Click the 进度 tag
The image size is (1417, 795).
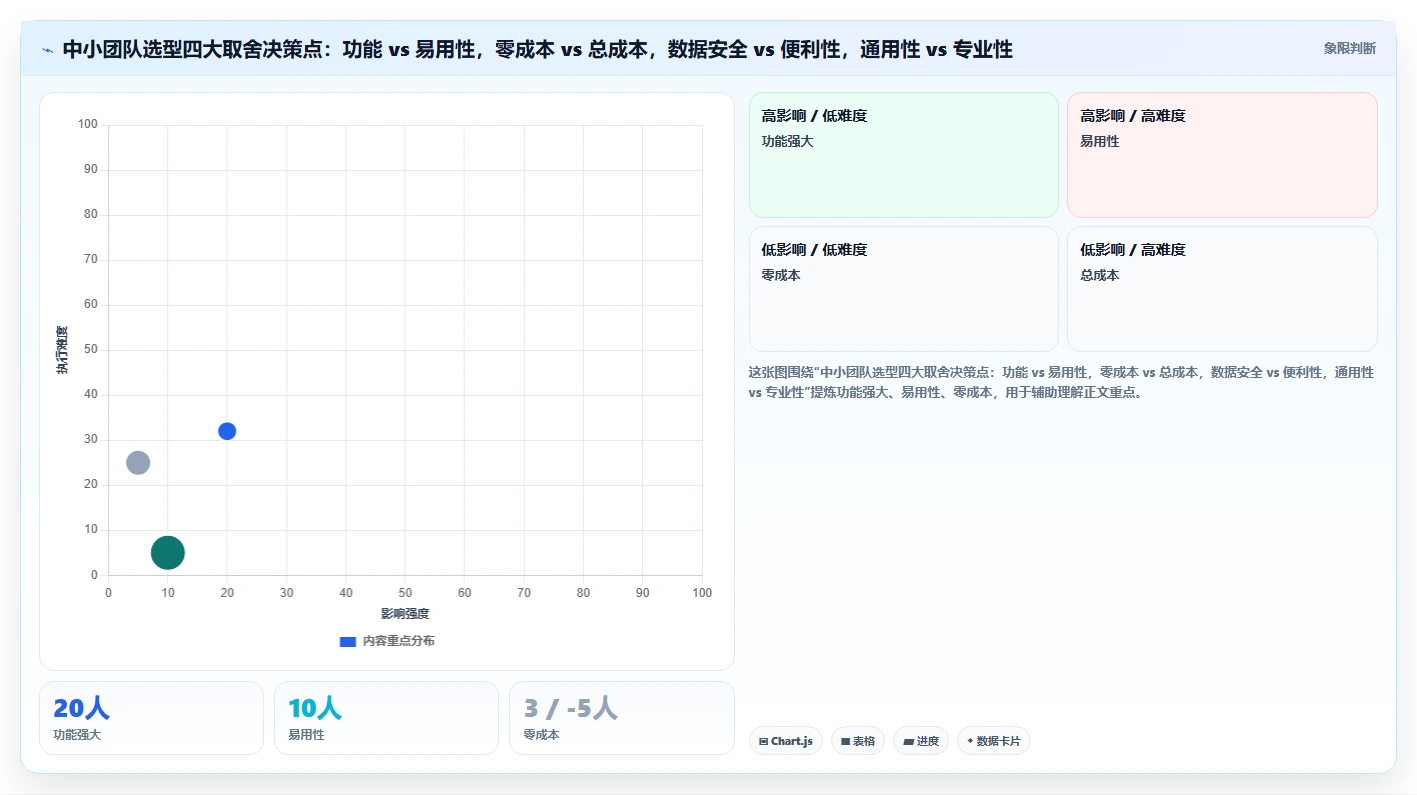click(x=921, y=741)
